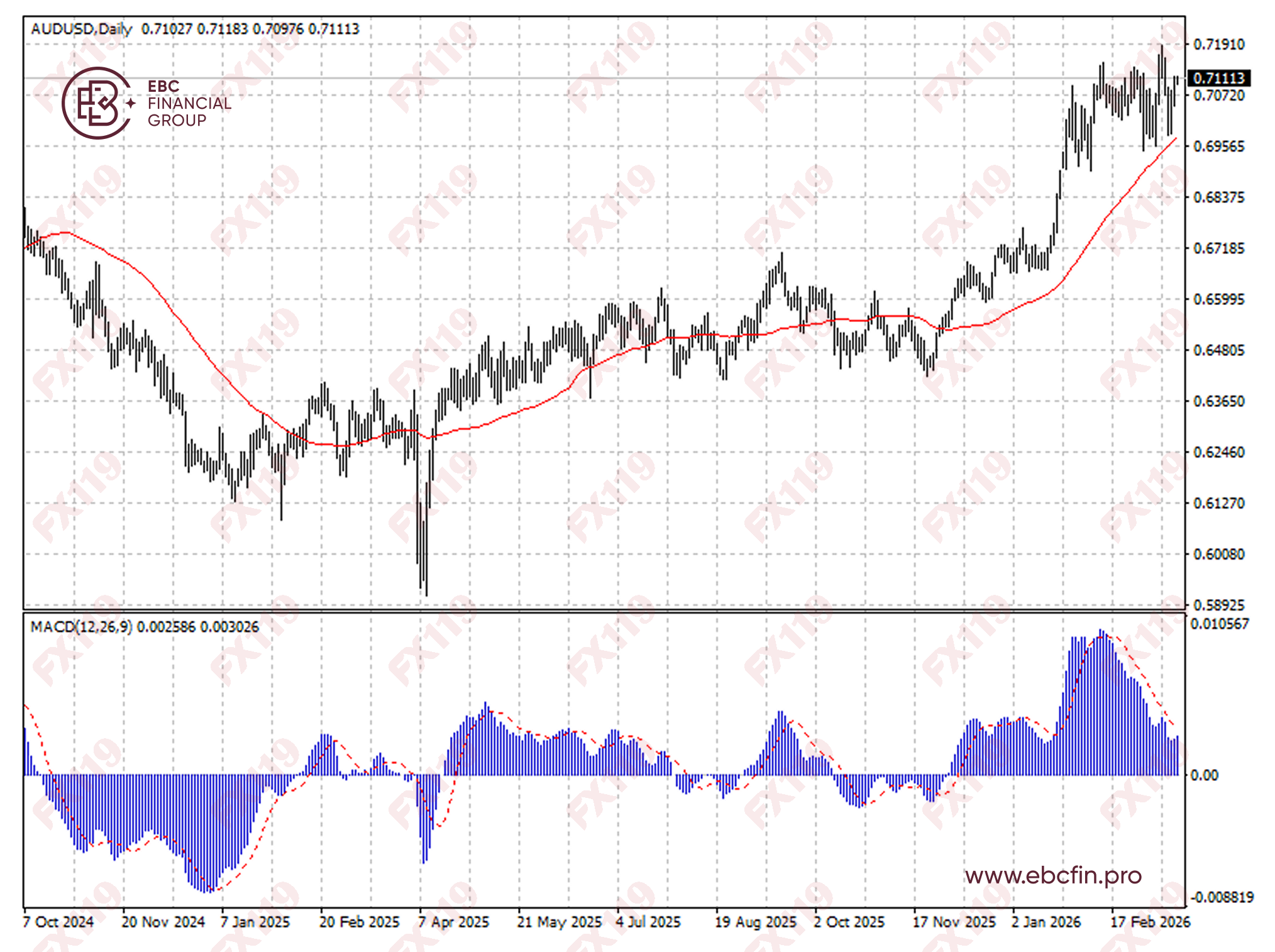This screenshot has width=1275, height=952.
Task: Click the 0.71910 price axis label
Action: (x=1218, y=45)
